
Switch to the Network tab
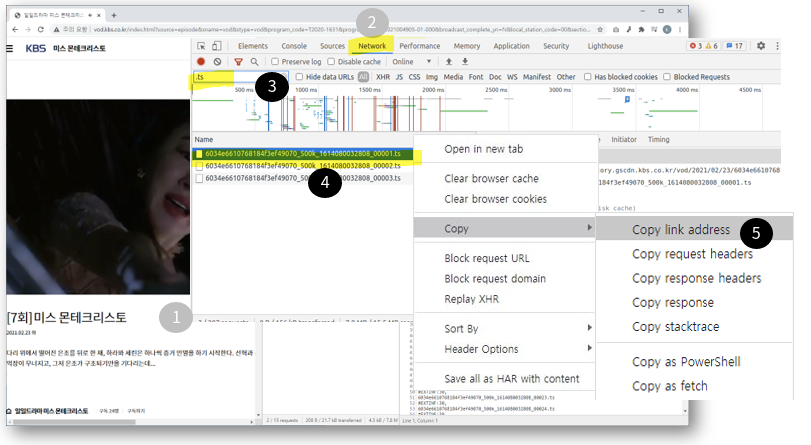click(372, 46)
